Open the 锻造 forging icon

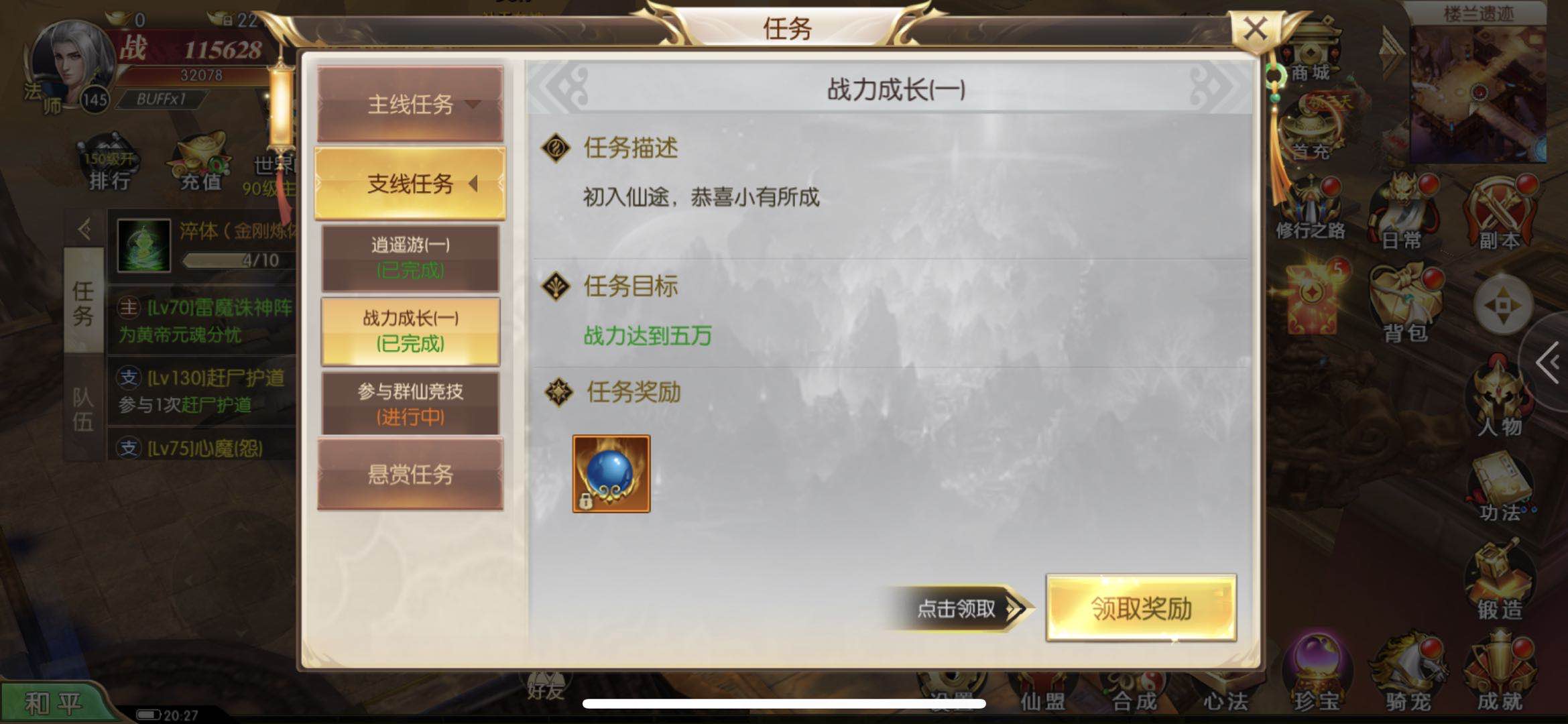click(x=1499, y=581)
